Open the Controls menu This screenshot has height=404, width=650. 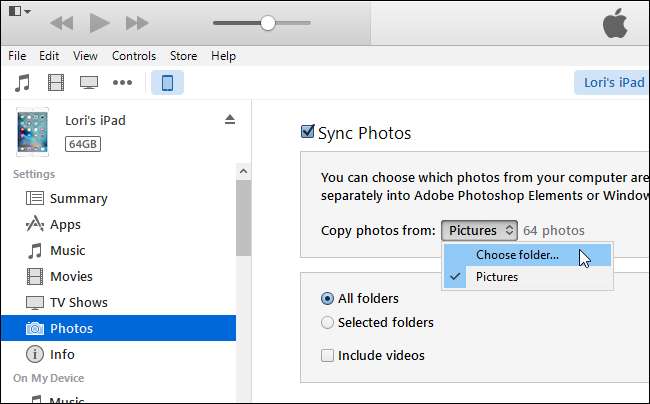click(x=134, y=56)
